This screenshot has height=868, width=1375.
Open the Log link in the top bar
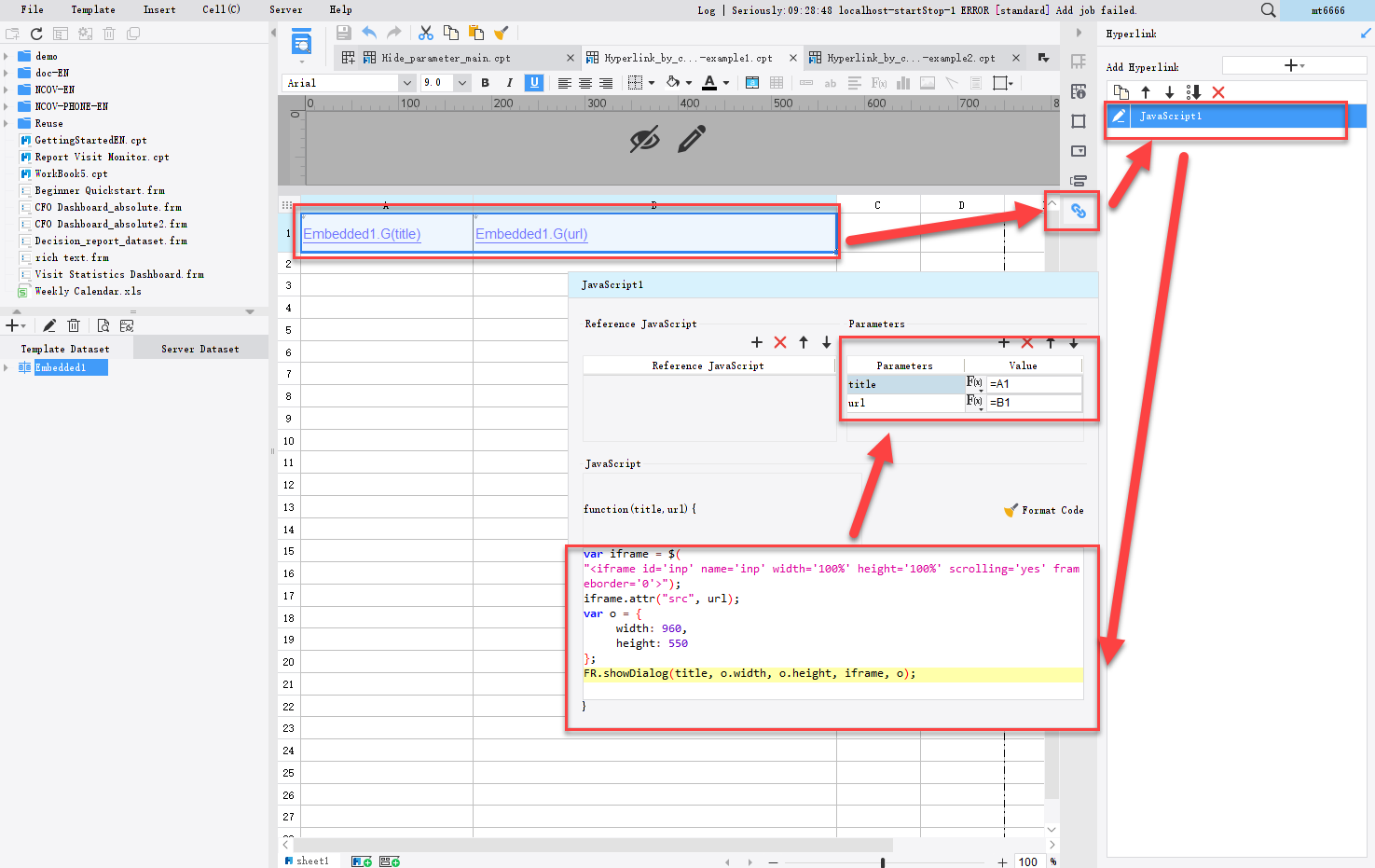pos(707,10)
